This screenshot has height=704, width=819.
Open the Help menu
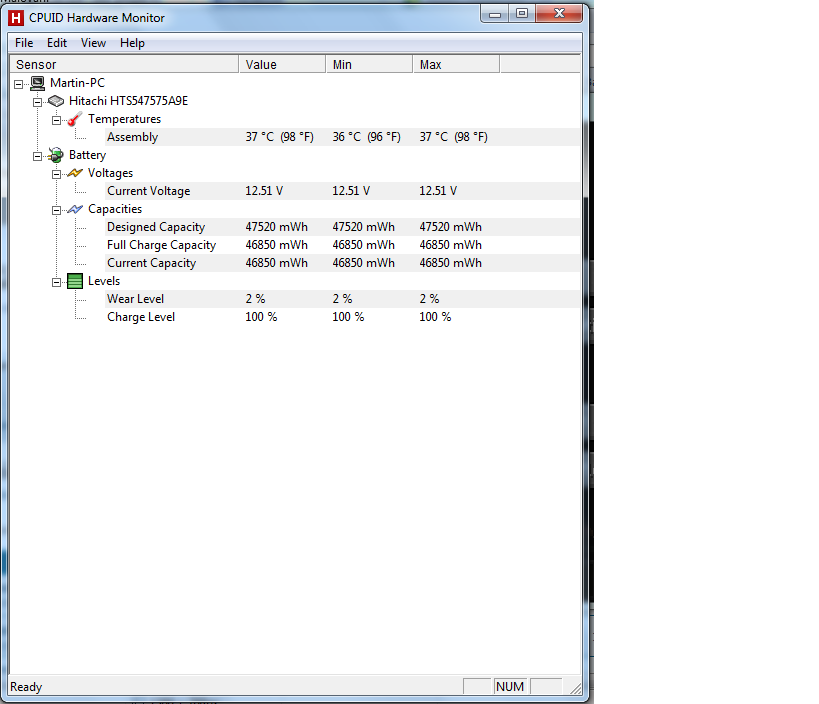click(132, 43)
